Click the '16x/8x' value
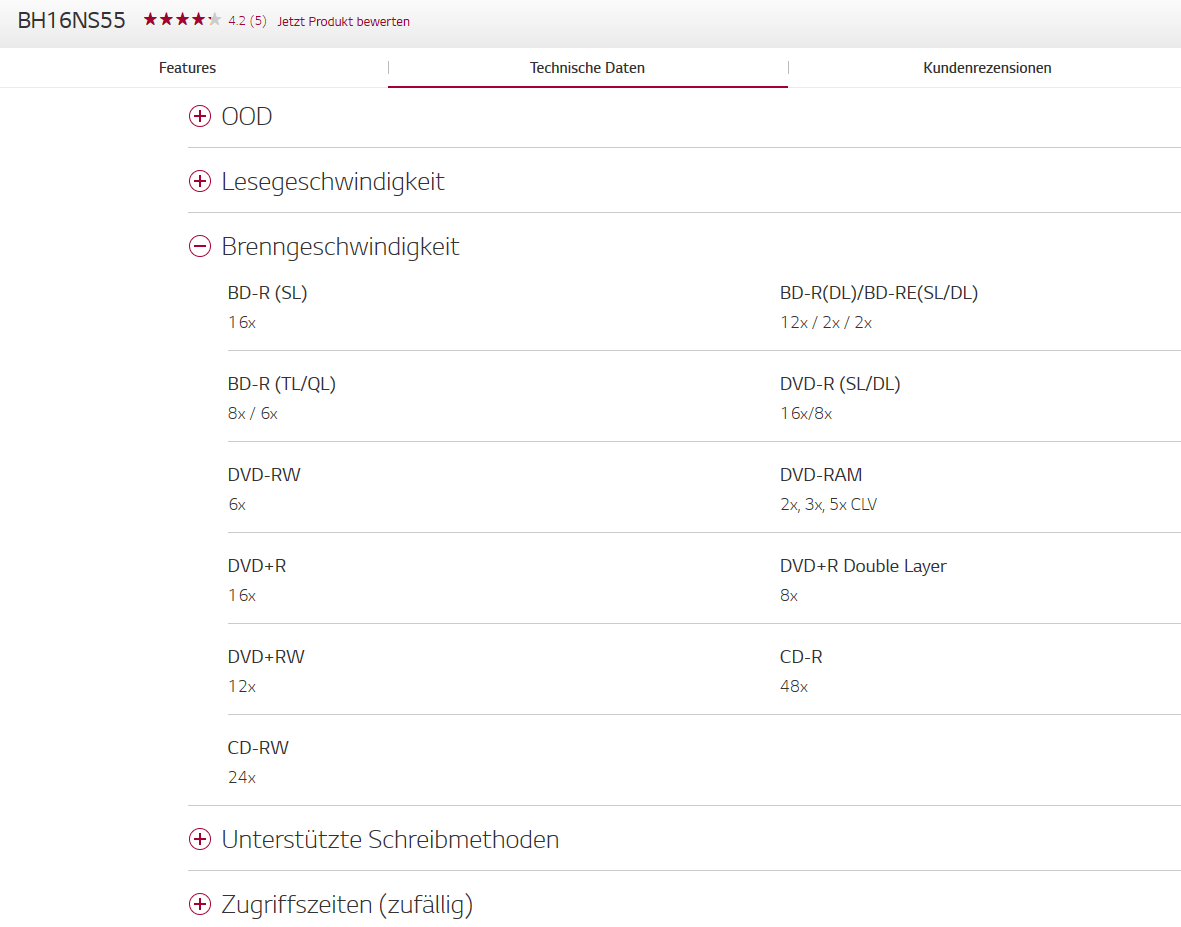The height and width of the screenshot is (927, 1181). [806, 413]
